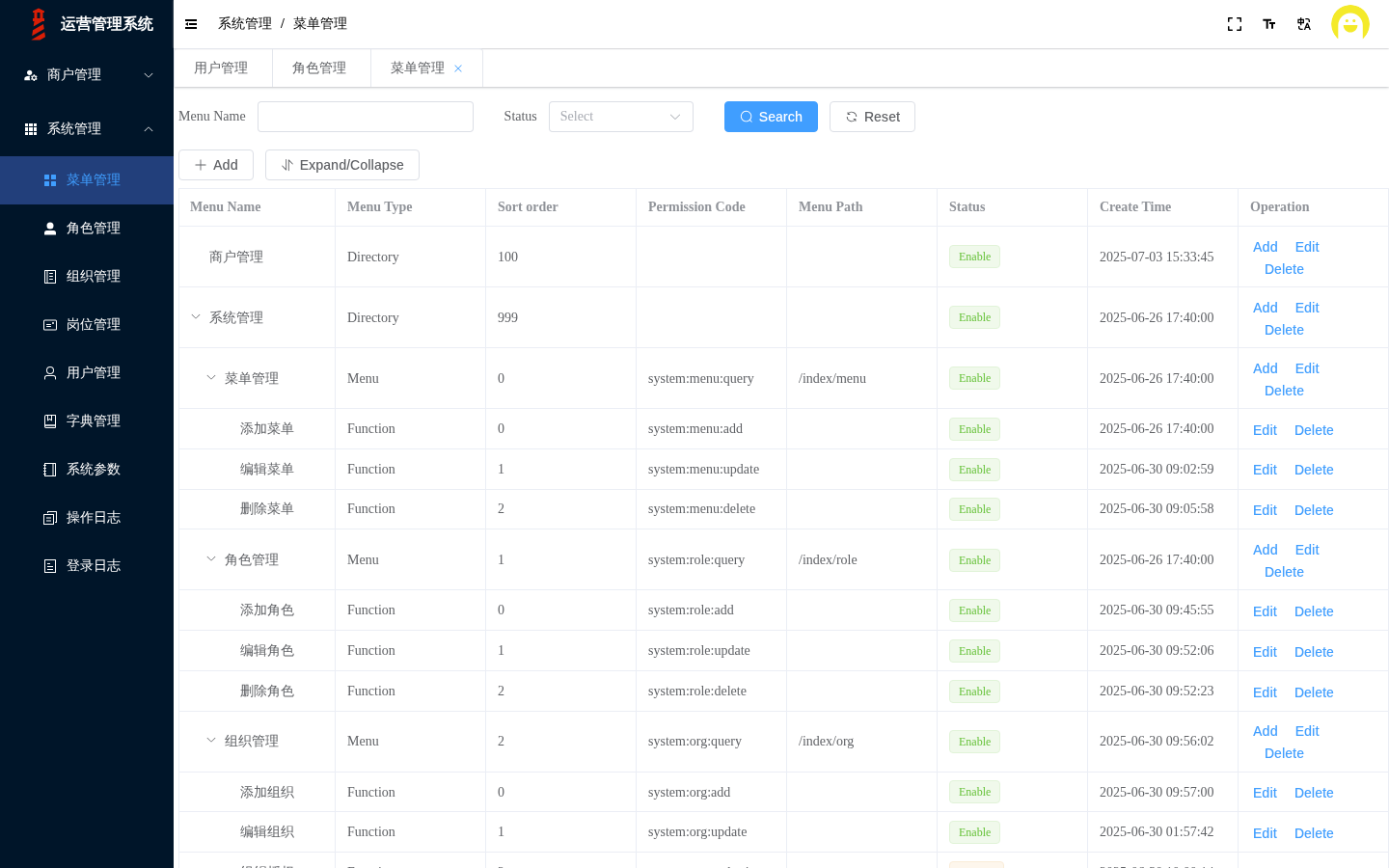Switch to the 用户管理 tab
The width and height of the screenshot is (1389, 868).
(221, 68)
